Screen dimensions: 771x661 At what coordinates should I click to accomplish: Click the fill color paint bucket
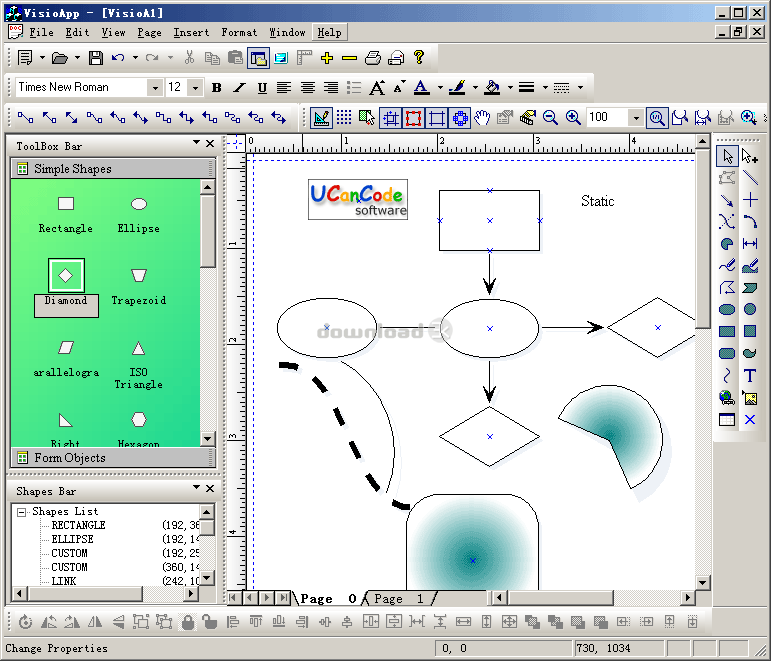[x=492, y=88]
